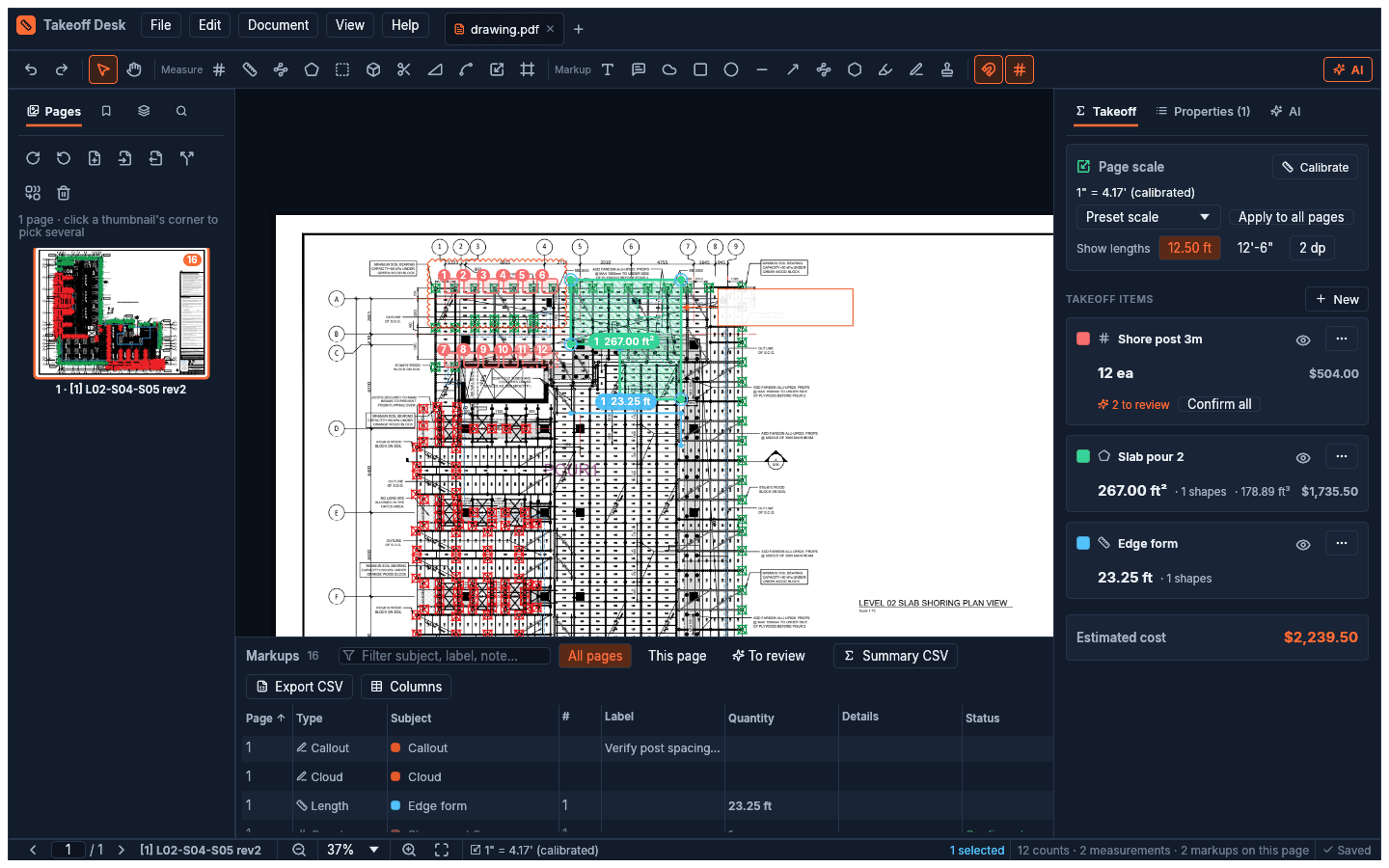The image size is (1389, 868).
Task: Rotate page clockwise in Pages panel
Action: [x=33, y=158]
